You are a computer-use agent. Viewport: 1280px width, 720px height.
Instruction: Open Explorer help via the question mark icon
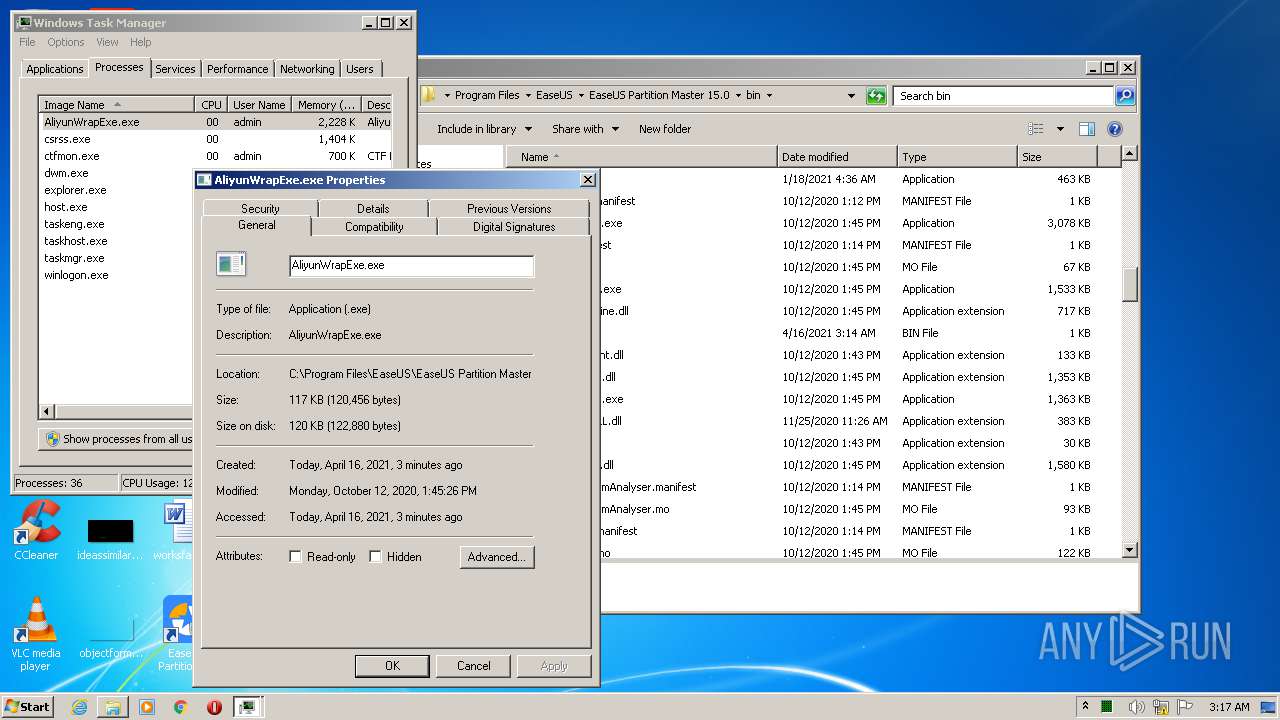1115,129
